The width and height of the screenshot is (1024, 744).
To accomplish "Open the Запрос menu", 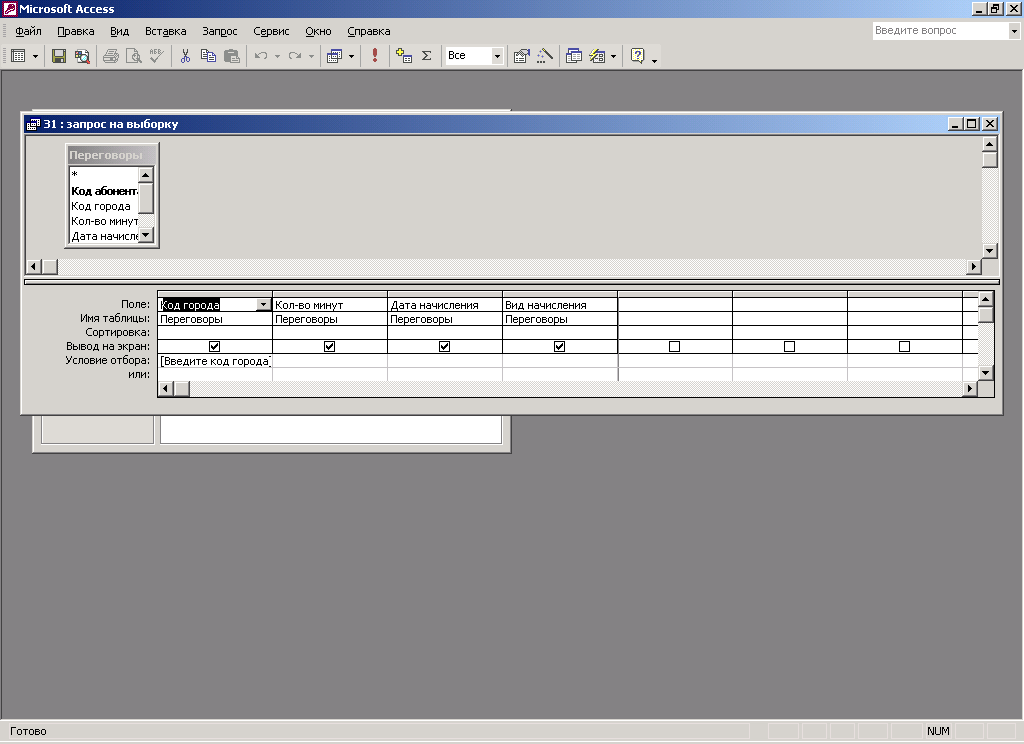I will click(219, 31).
